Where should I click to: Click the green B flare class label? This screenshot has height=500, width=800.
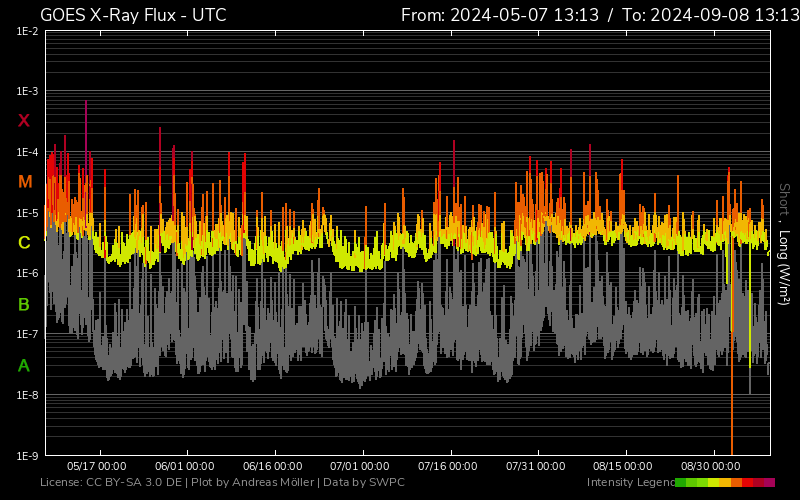[24, 304]
